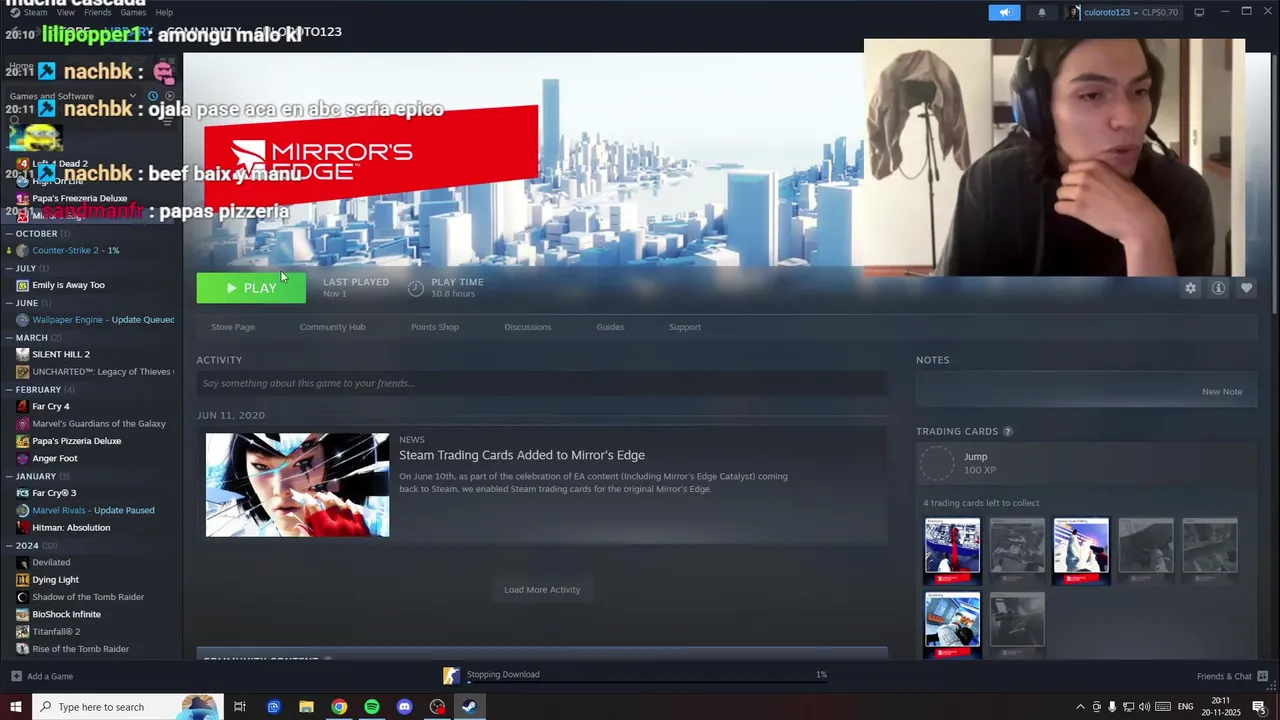Click the Far Cry 4 list icon
1280x720 pixels.
[22, 406]
